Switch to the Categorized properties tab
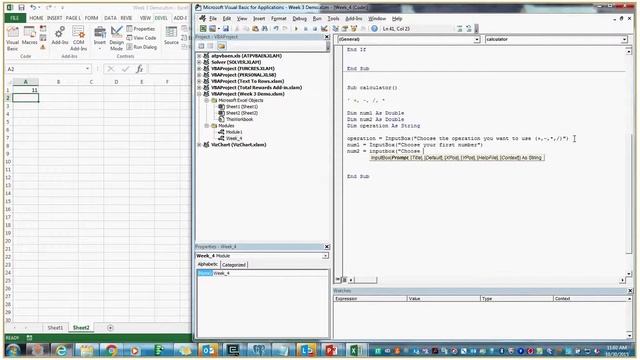The image size is (640, 360). (x=234, y=265)
